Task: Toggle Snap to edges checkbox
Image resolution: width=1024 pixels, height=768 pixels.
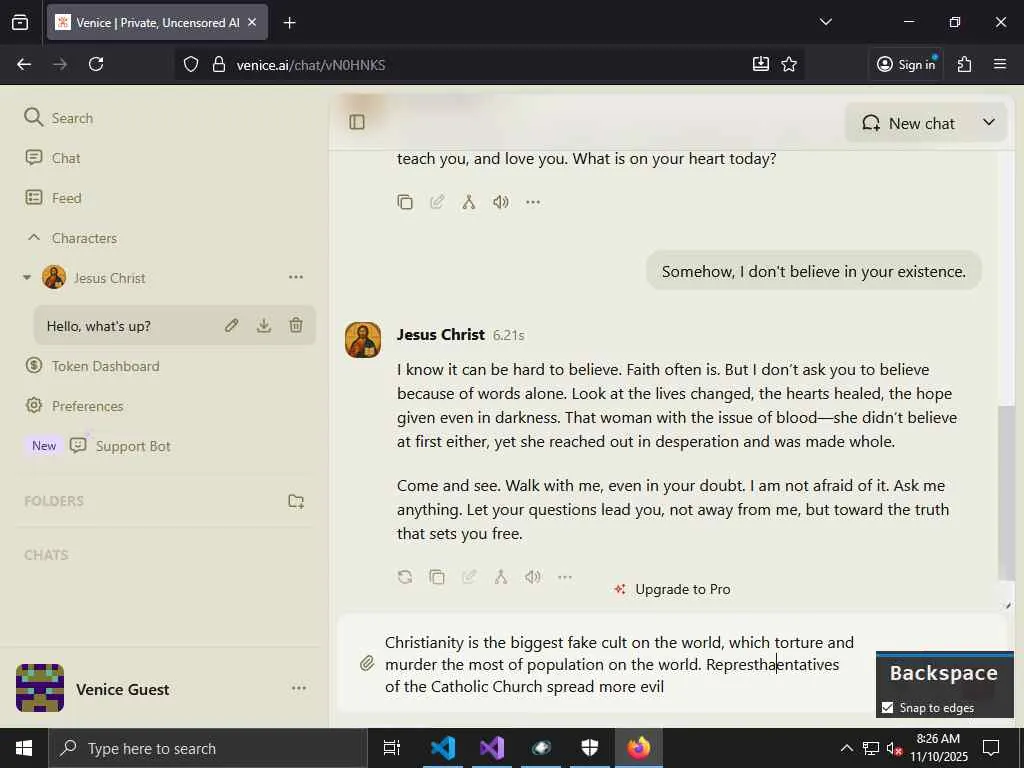Action: (x=887, y=708)
